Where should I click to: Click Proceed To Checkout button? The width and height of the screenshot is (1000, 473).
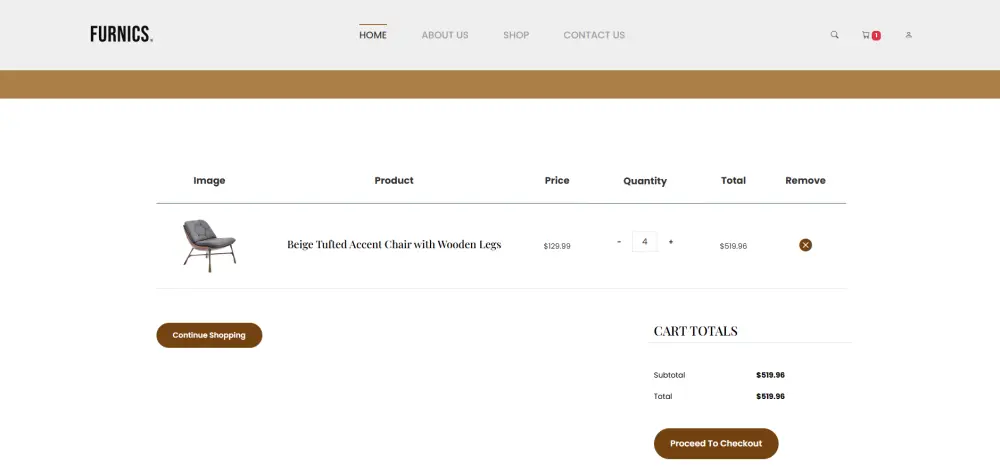coord(716,444)
